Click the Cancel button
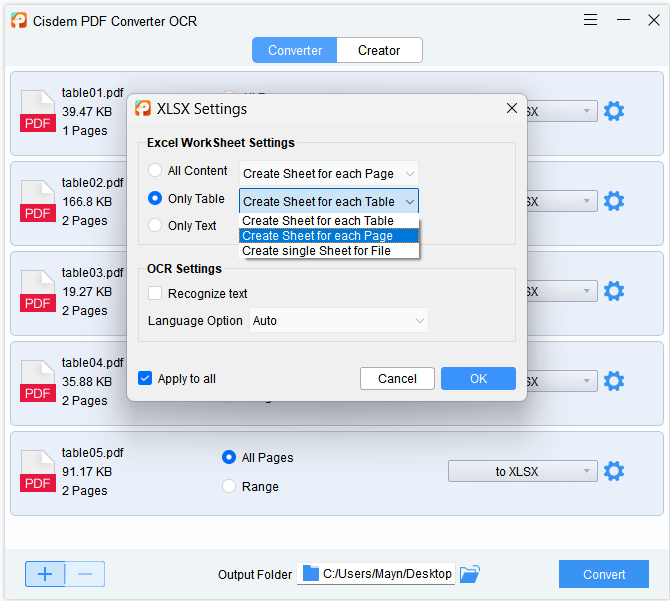The width and height of the screenshot is (670, 601). pos(397,378)
